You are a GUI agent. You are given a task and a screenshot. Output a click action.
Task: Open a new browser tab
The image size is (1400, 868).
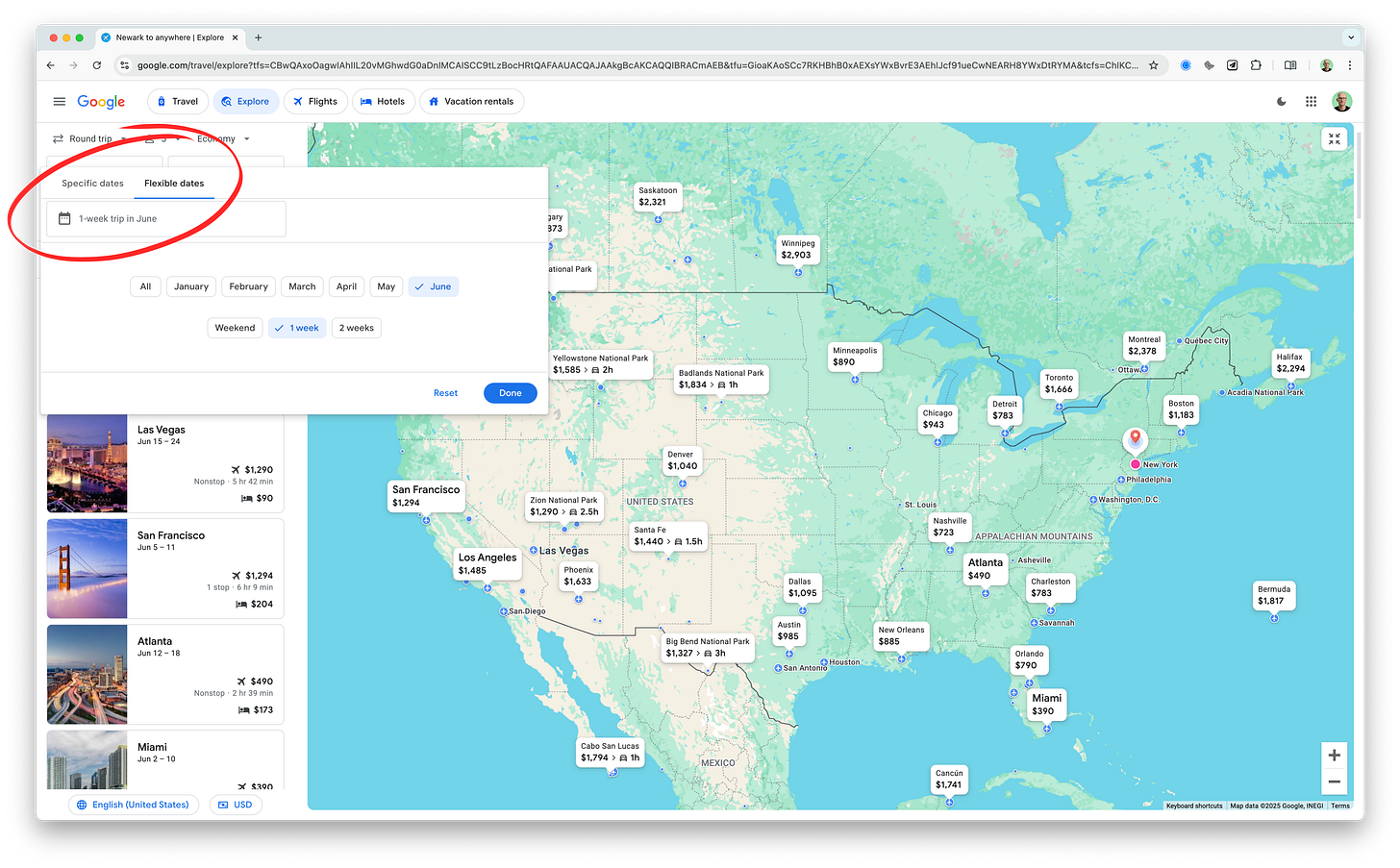pyautogui.click(x=258, y=37)
